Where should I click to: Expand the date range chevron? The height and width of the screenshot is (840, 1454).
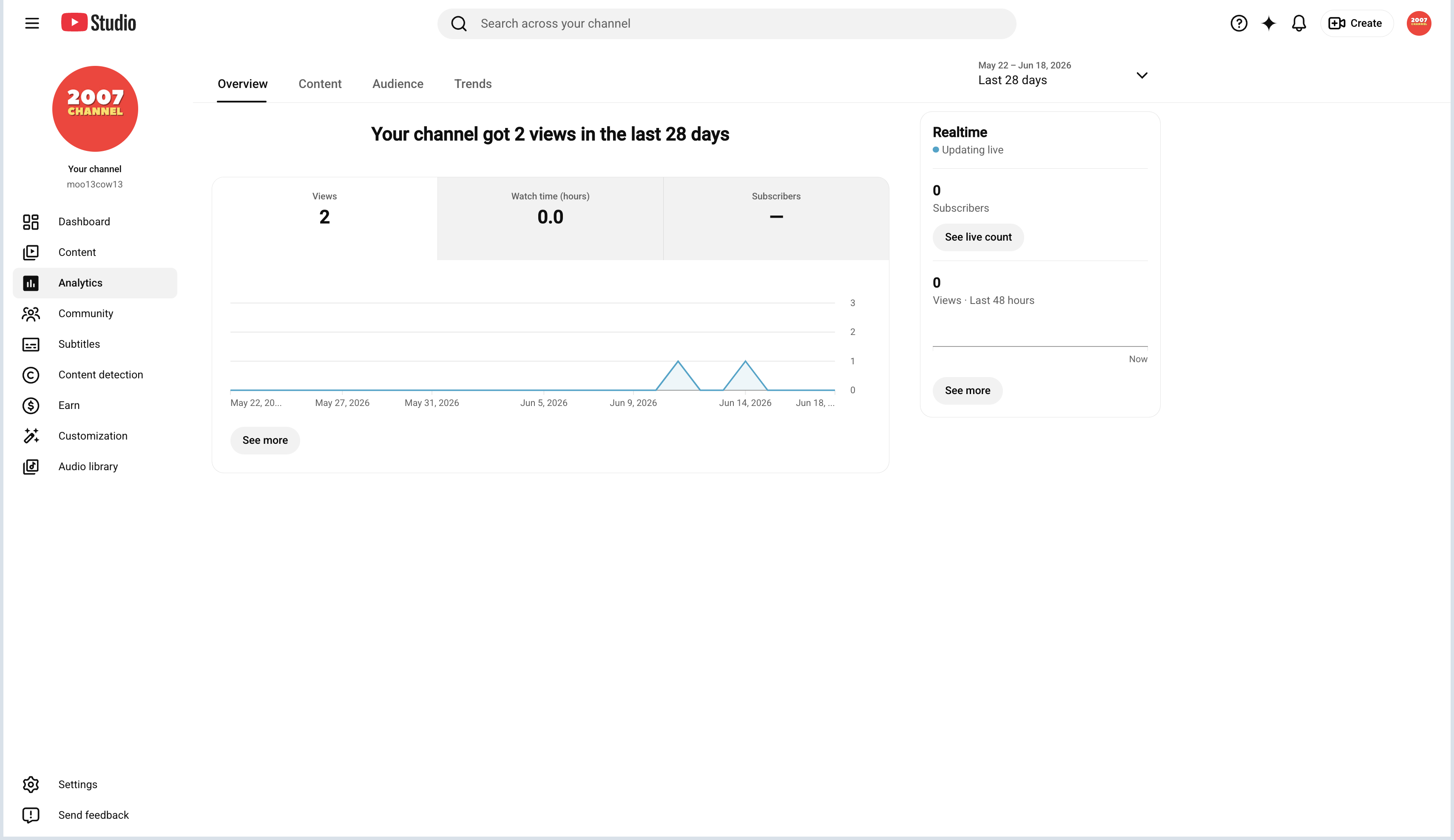pos(1142,75)
